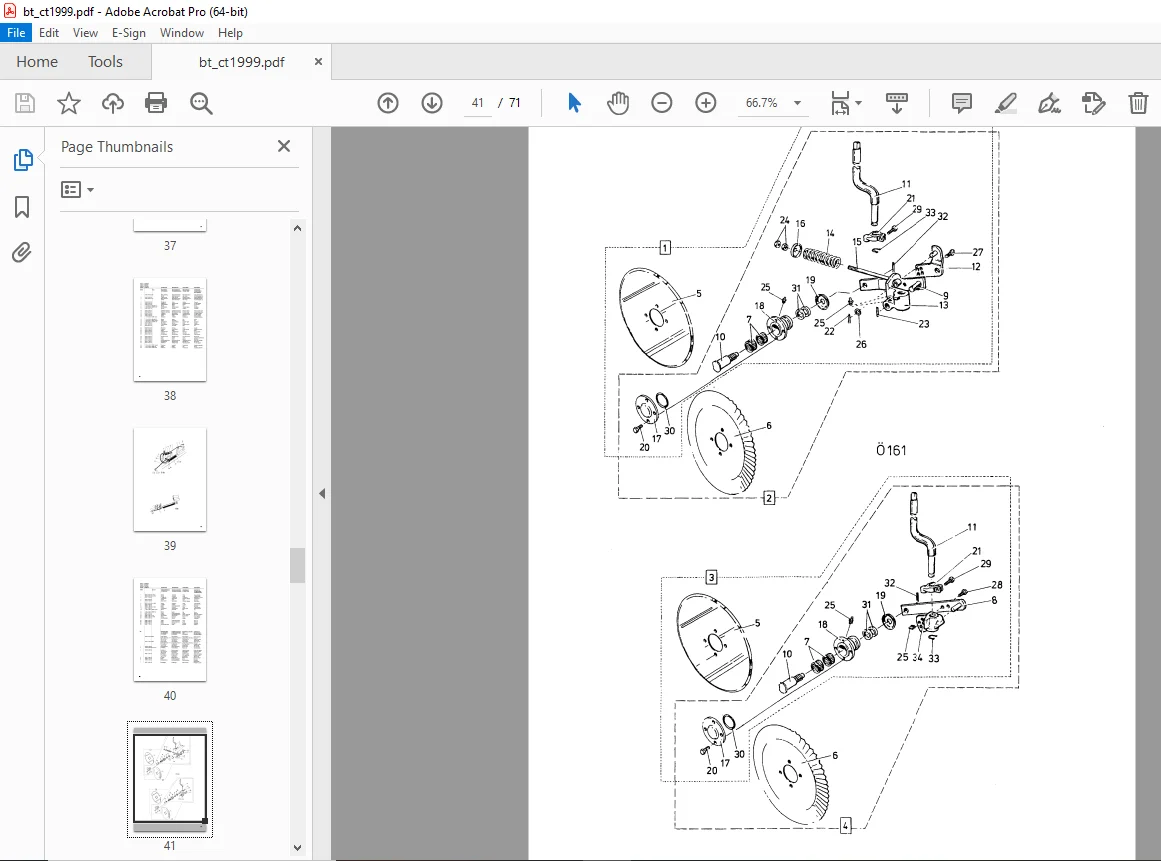Close the Page Thumbnails panel

[284, 146]
